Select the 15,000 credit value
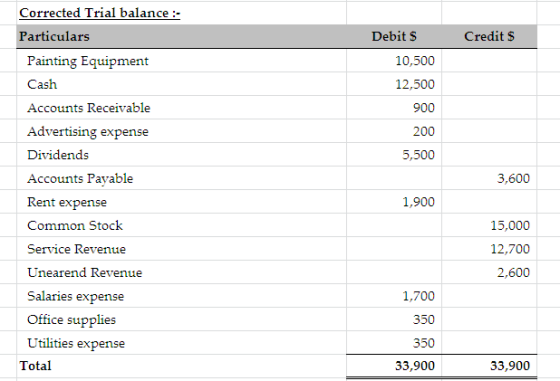 (510, 226)
